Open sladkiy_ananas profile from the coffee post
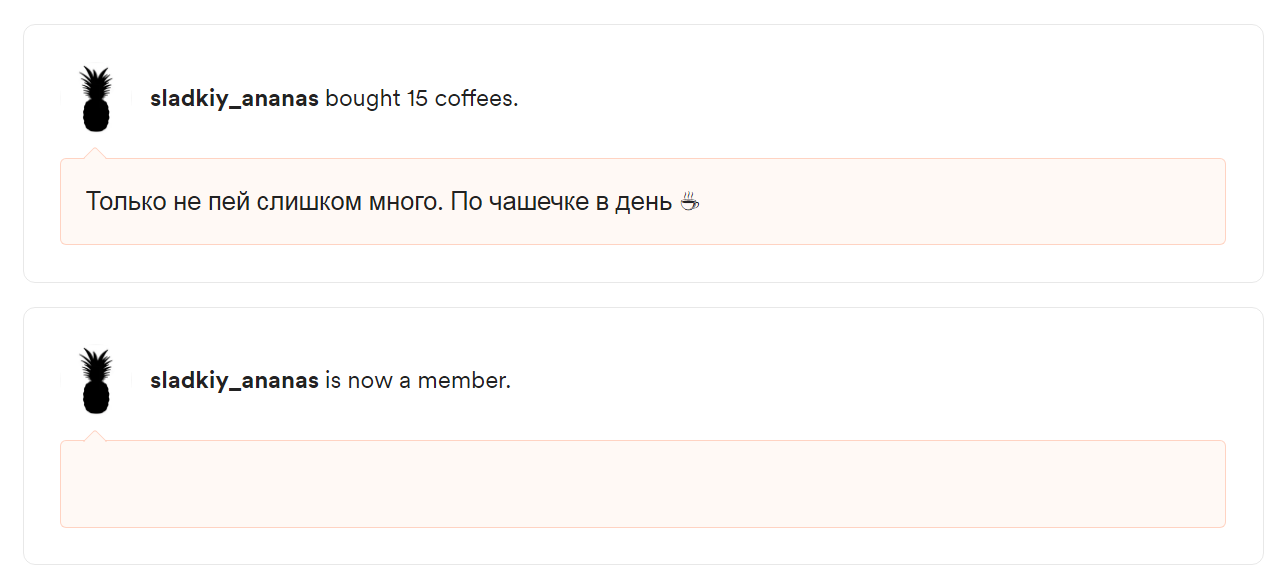Image resolution: width=1286 pixels, height=587 pixels. coord(234,99)
